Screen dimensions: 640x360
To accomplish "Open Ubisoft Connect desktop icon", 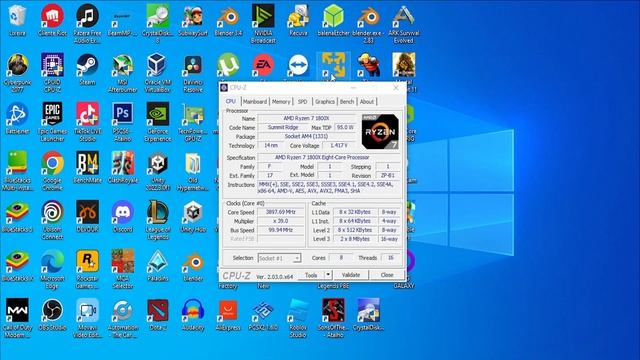I will [52, 220].
